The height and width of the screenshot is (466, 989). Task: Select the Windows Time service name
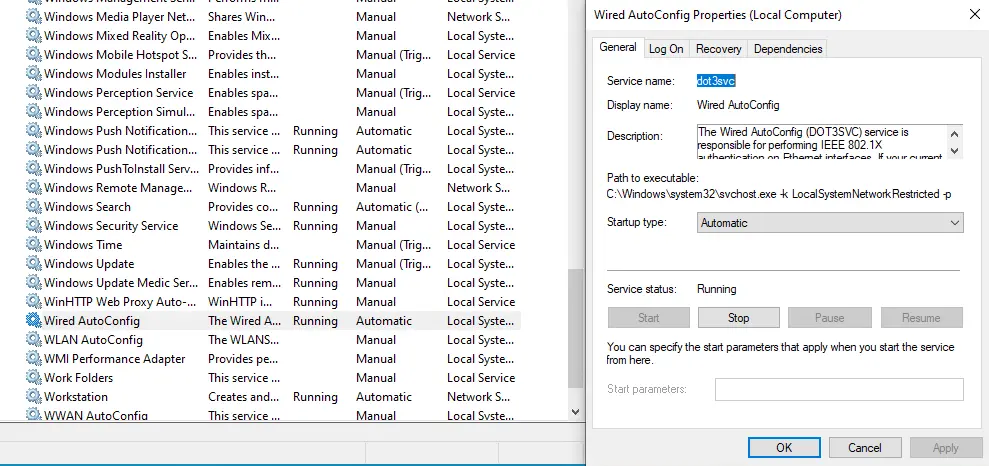(x=83, y=245)
